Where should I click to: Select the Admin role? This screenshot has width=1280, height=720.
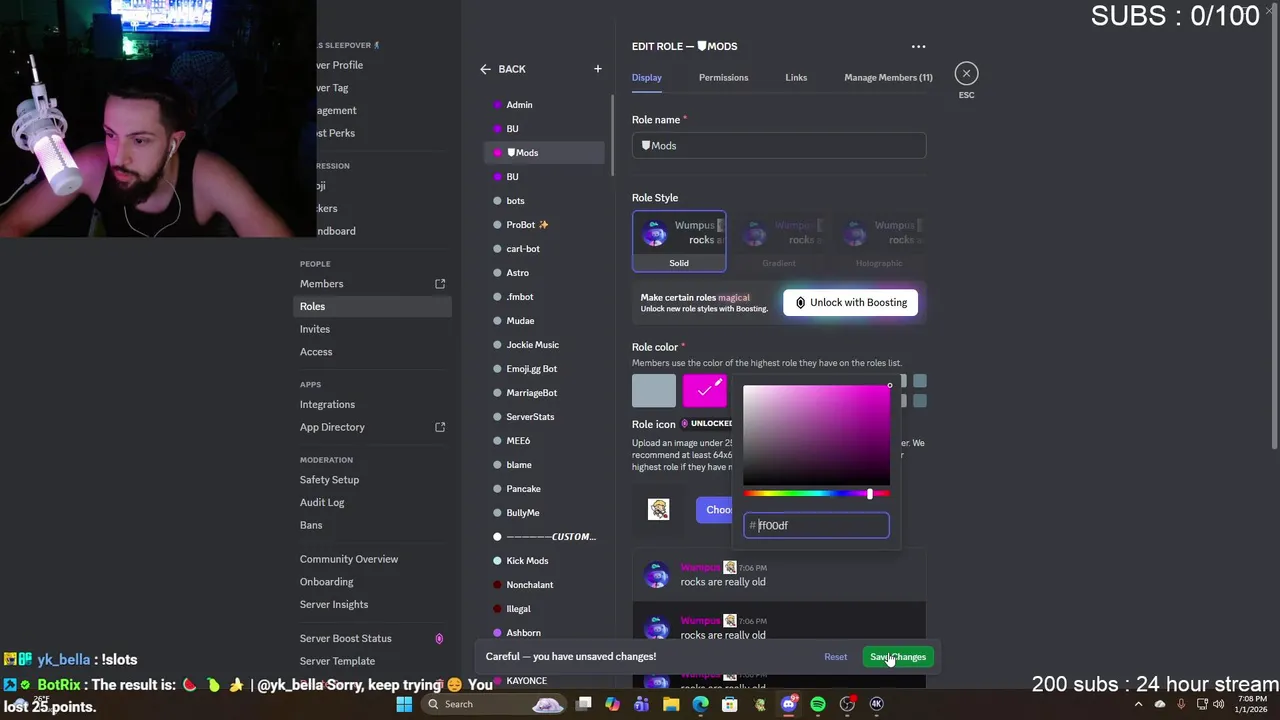(x=545, y=105)
